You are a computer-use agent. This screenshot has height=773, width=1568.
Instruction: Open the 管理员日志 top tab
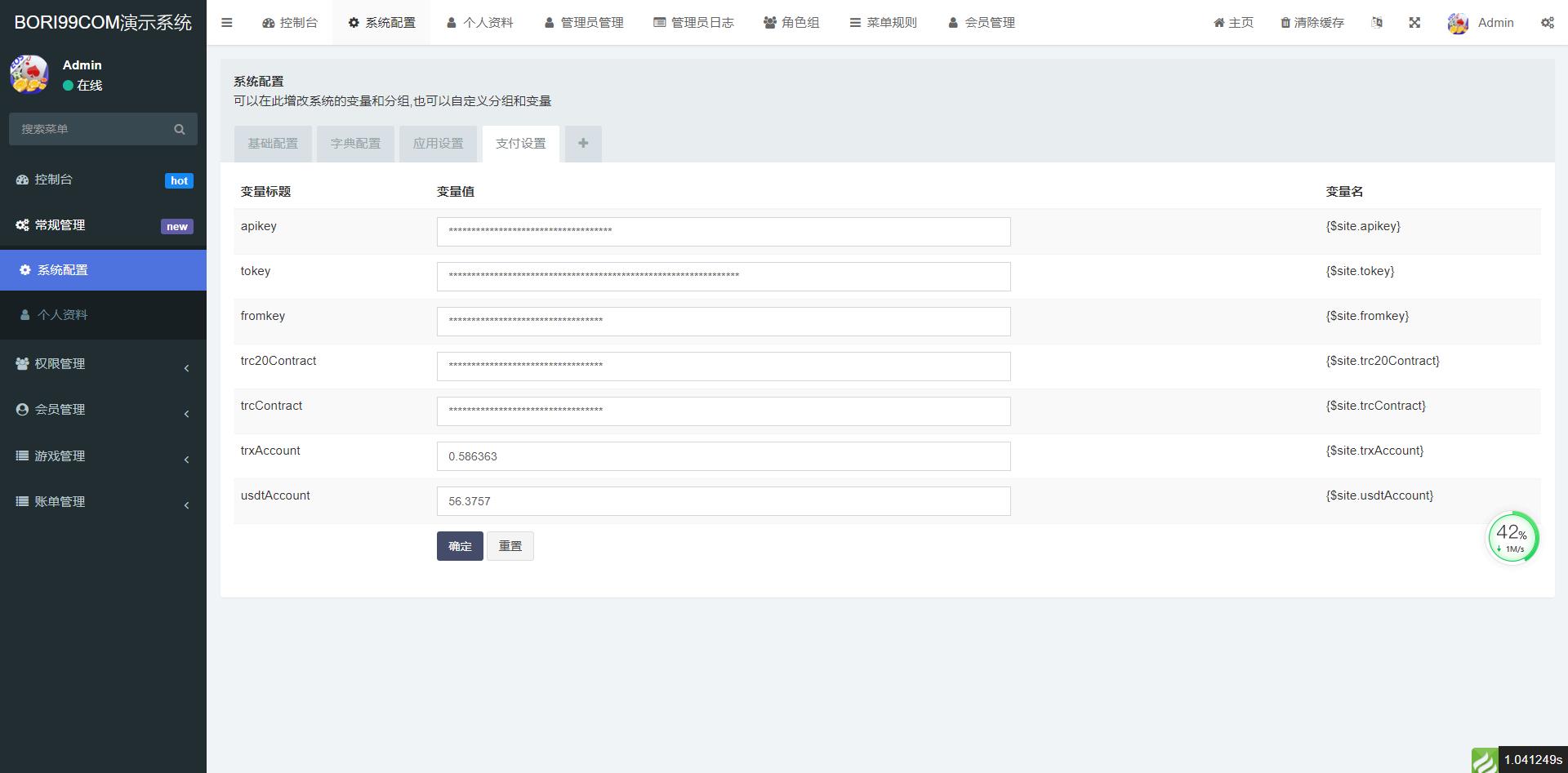click(x=693, y=23)
